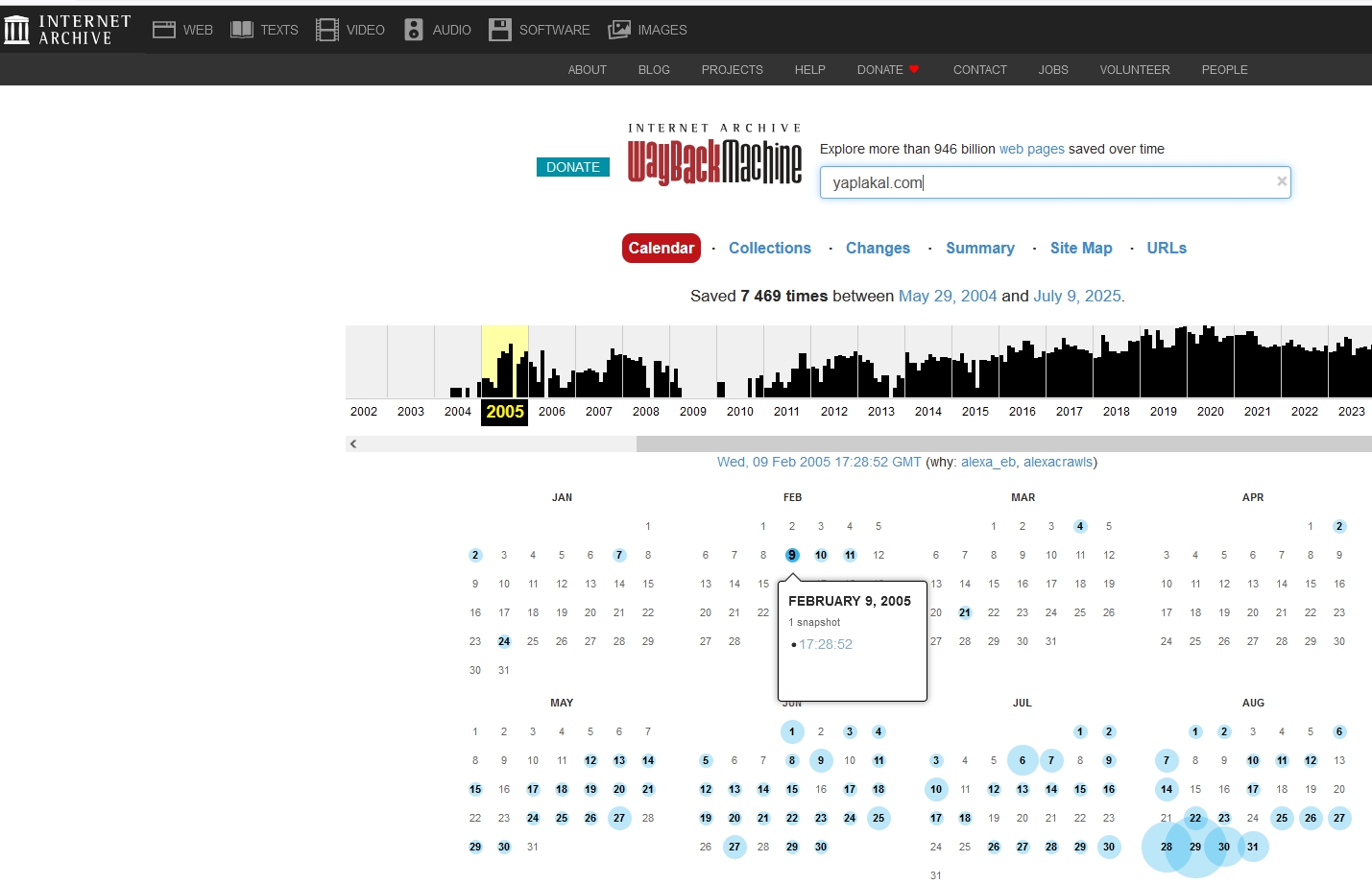The image size is (1372, 885).
Task: Select year 2004 on the timeline
Action: pyautogui.click(x=458, y=411)
